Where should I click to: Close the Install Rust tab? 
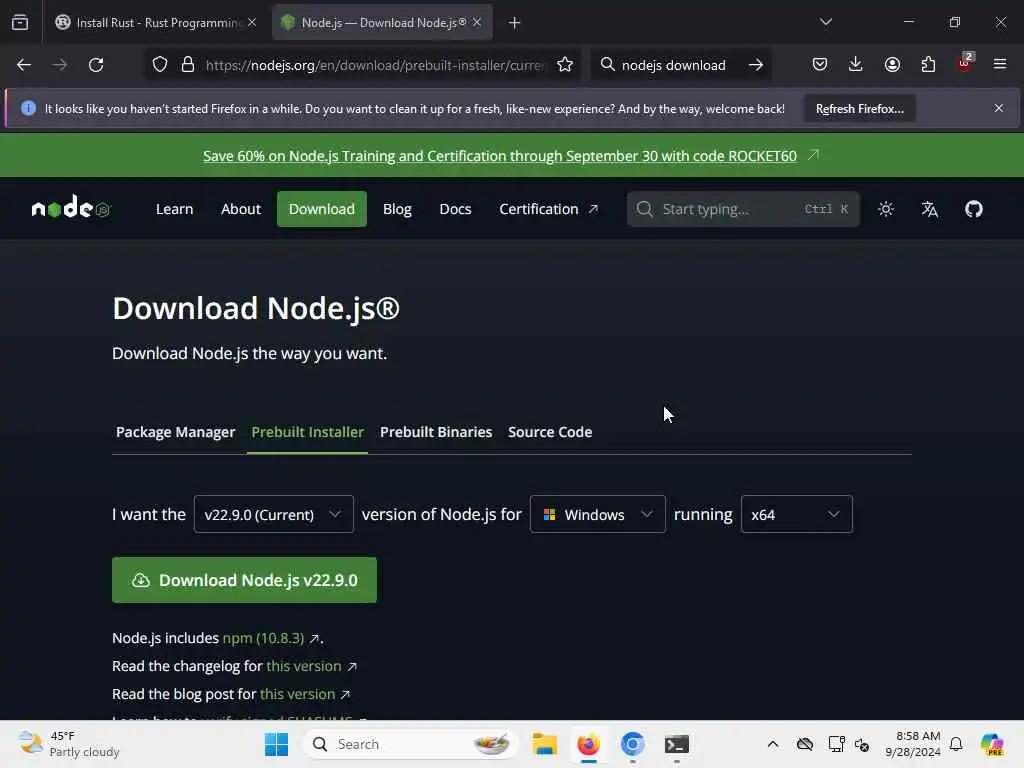tap(252, 23)
